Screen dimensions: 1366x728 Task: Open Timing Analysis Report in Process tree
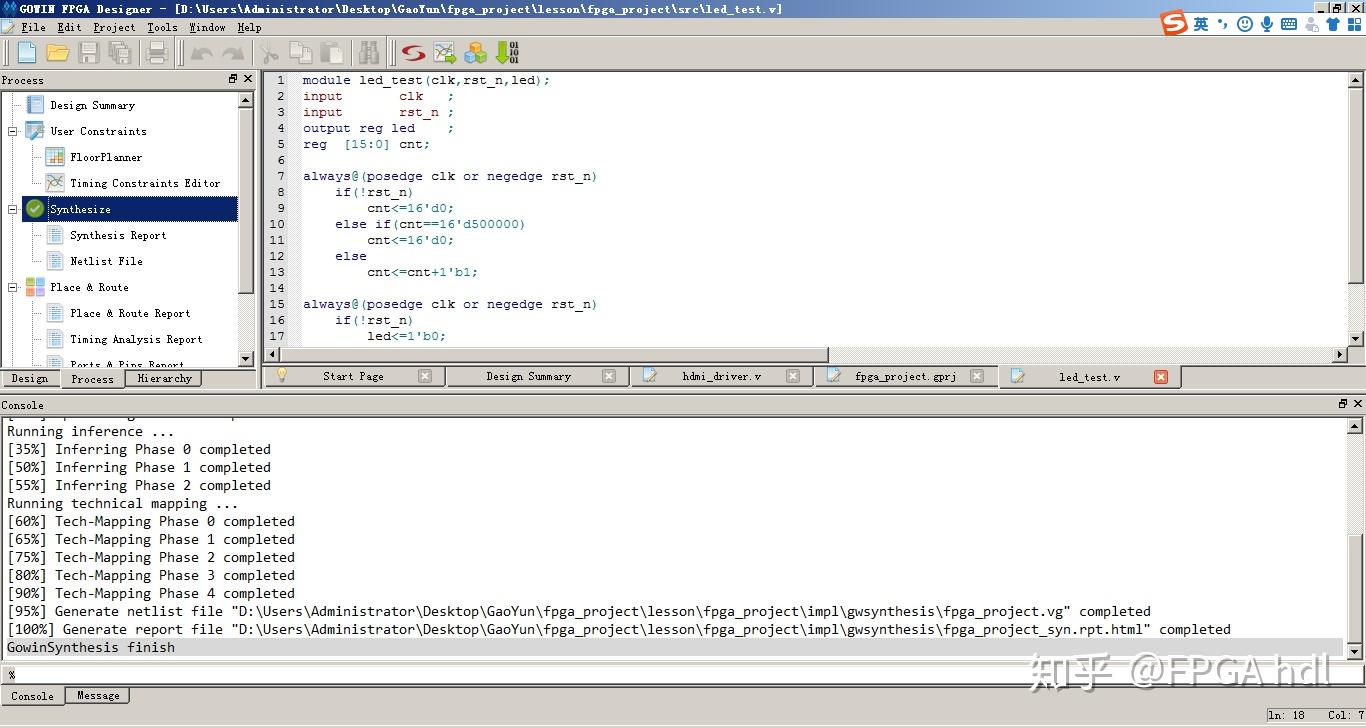(136, 339)
